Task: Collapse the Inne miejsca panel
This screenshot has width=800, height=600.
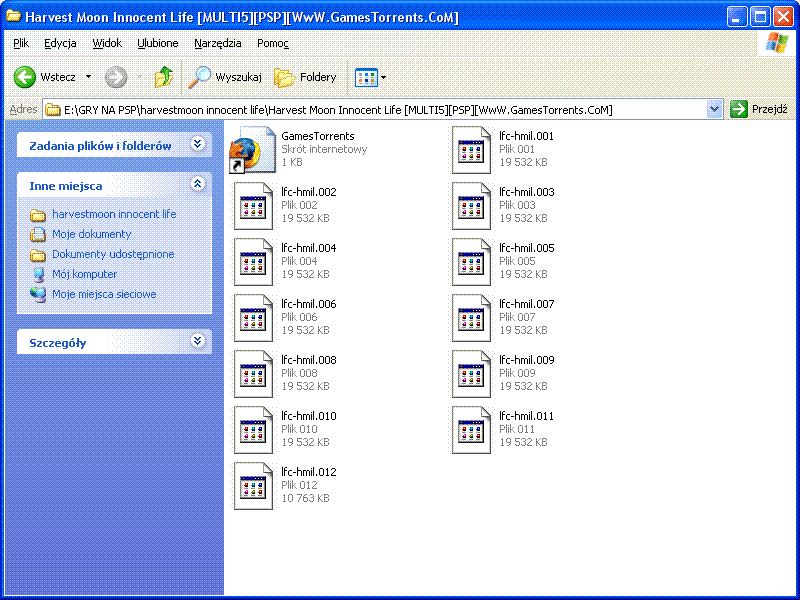Action: coord(197,184)
